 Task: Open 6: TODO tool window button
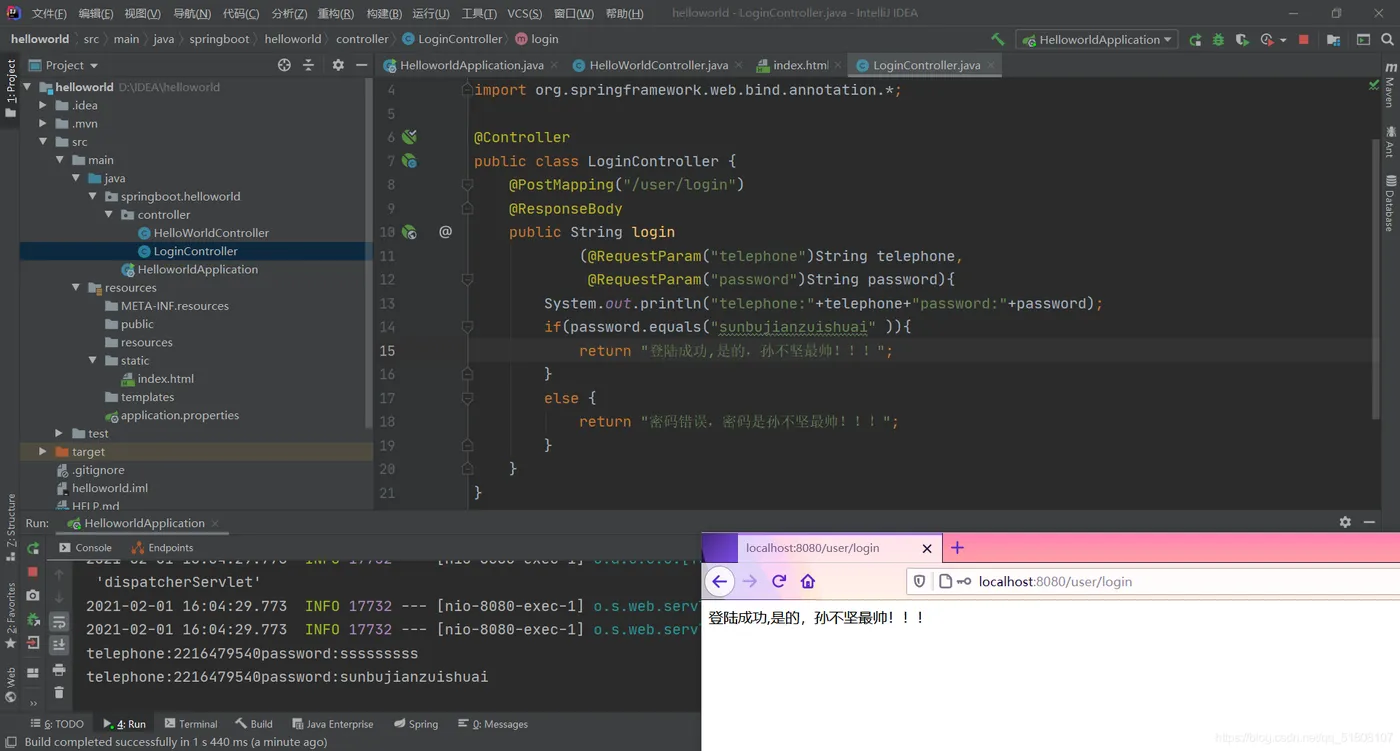coord(57,724)
